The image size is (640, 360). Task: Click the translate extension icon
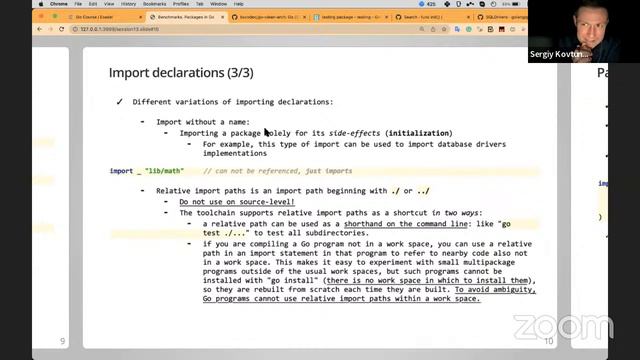pyautogui.click(x=457, y=29)
